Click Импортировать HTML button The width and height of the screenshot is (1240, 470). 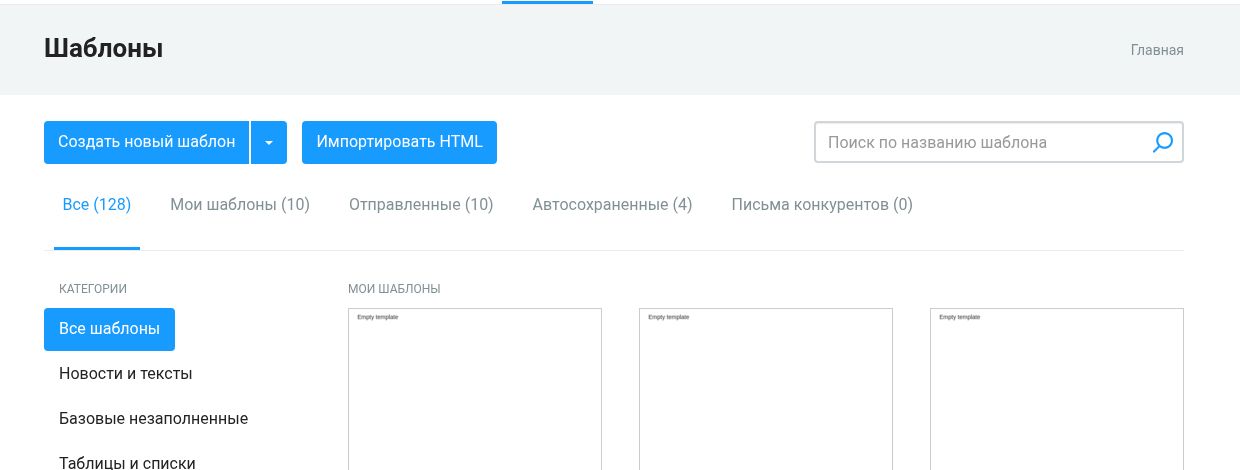pyautogui.click(x=399, y=143)
